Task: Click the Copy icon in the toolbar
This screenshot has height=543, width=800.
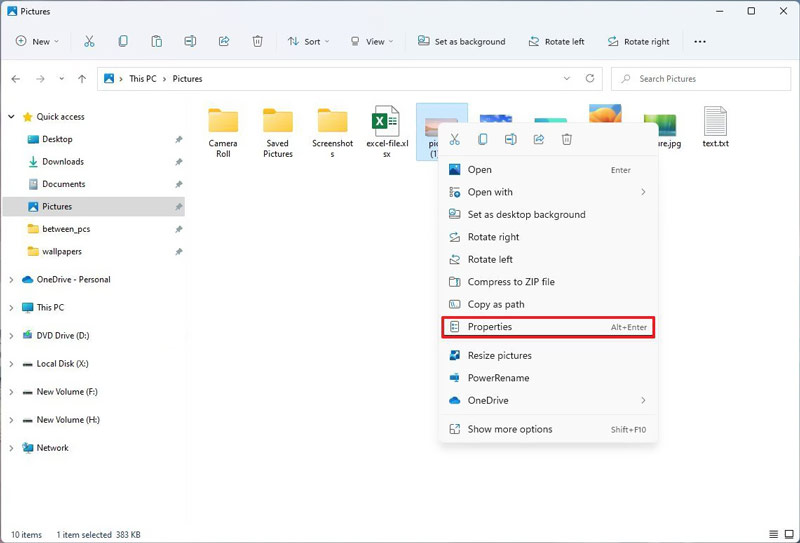Action: [123, 41]
